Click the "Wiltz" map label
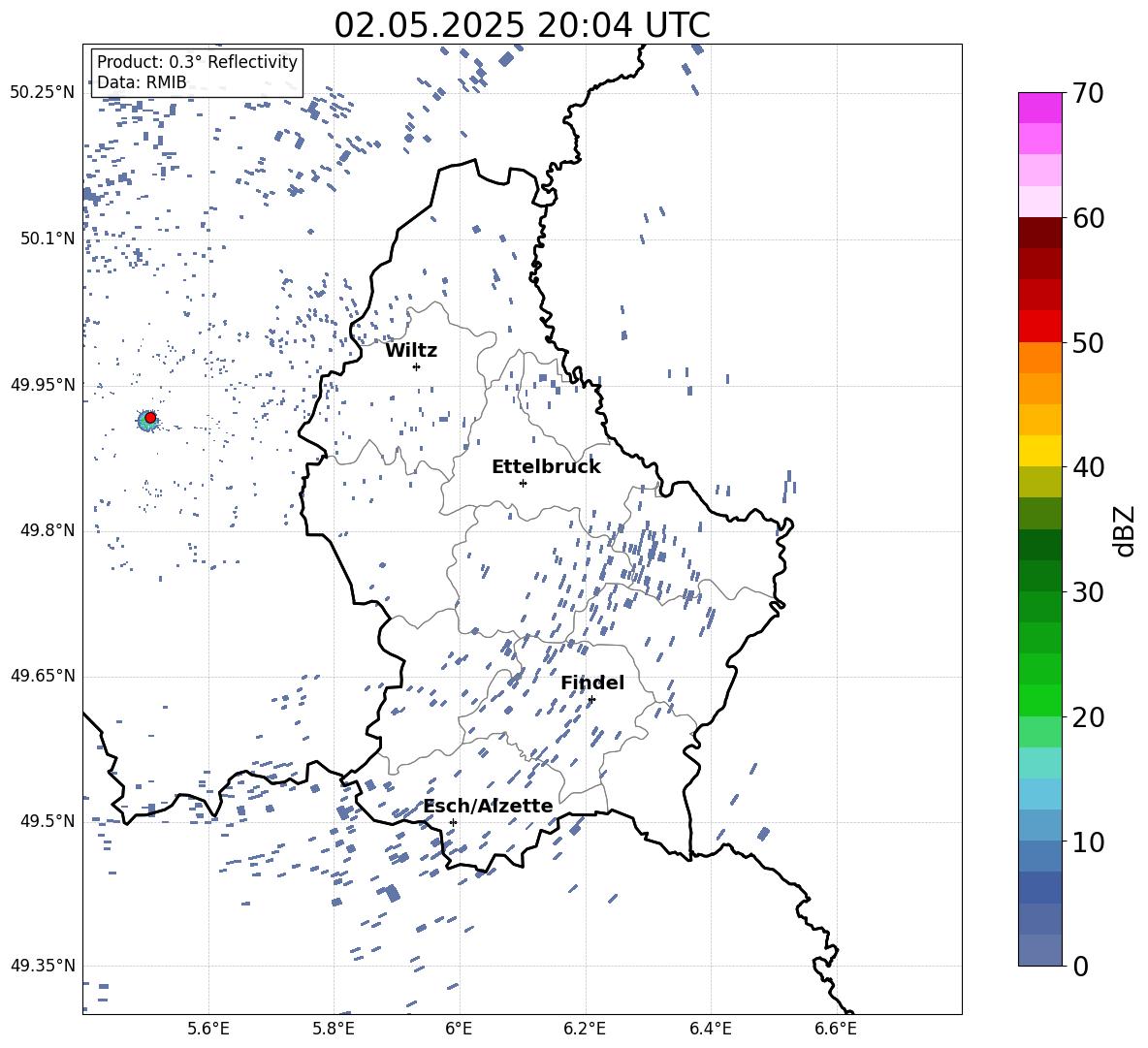Screen dimensions: 1148x1048 click(x=411, y=351)
